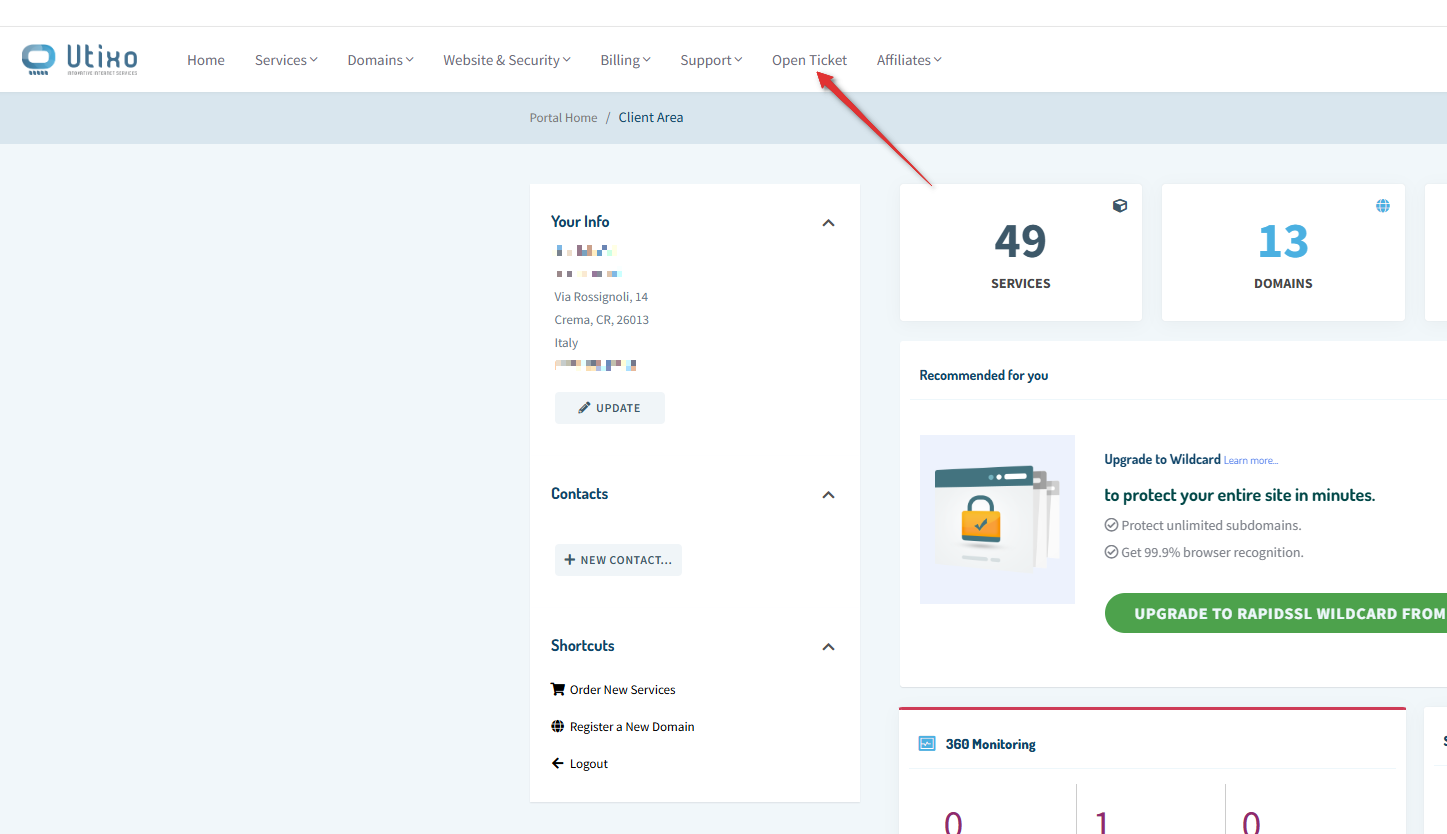Image resolution: width=1447 pixels, height=834 pixels.
Task: Click the Recommended for you heading
Action: [984, 375]
